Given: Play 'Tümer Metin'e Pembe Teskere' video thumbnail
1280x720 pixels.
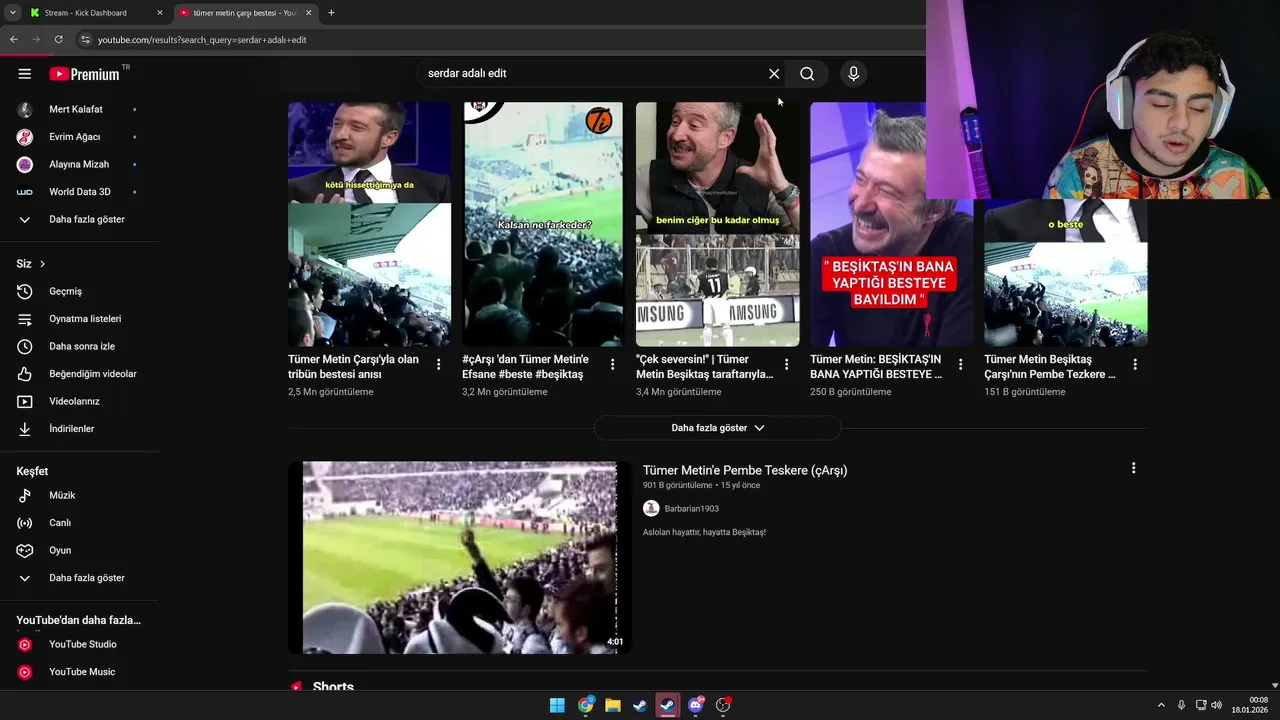Looking at the screenshot, I should (460, 557).
